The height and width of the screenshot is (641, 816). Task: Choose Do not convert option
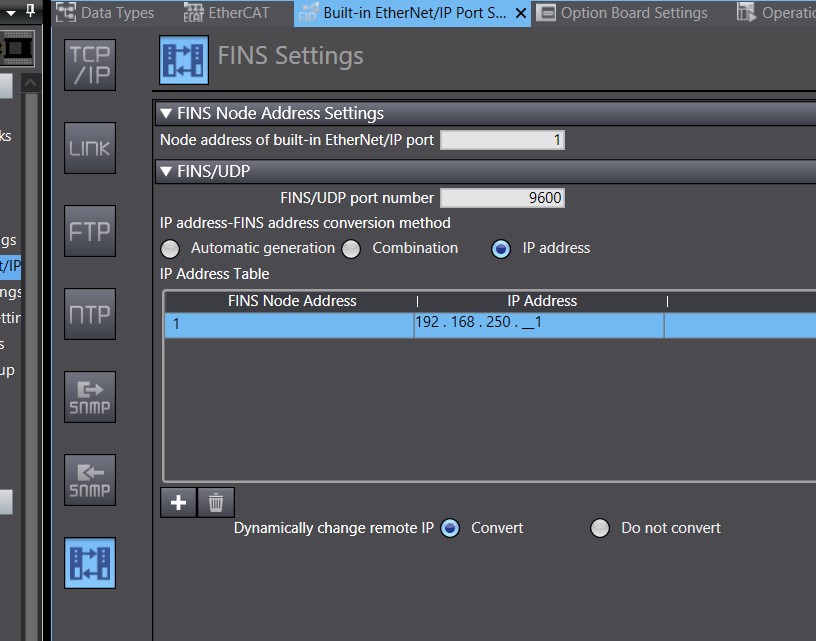click(600, 529)
